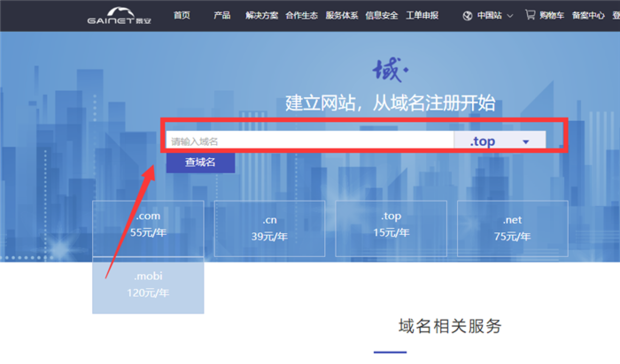Go to 购物车 link
Viewport: 620px width, 364px height.
[552, 15]
